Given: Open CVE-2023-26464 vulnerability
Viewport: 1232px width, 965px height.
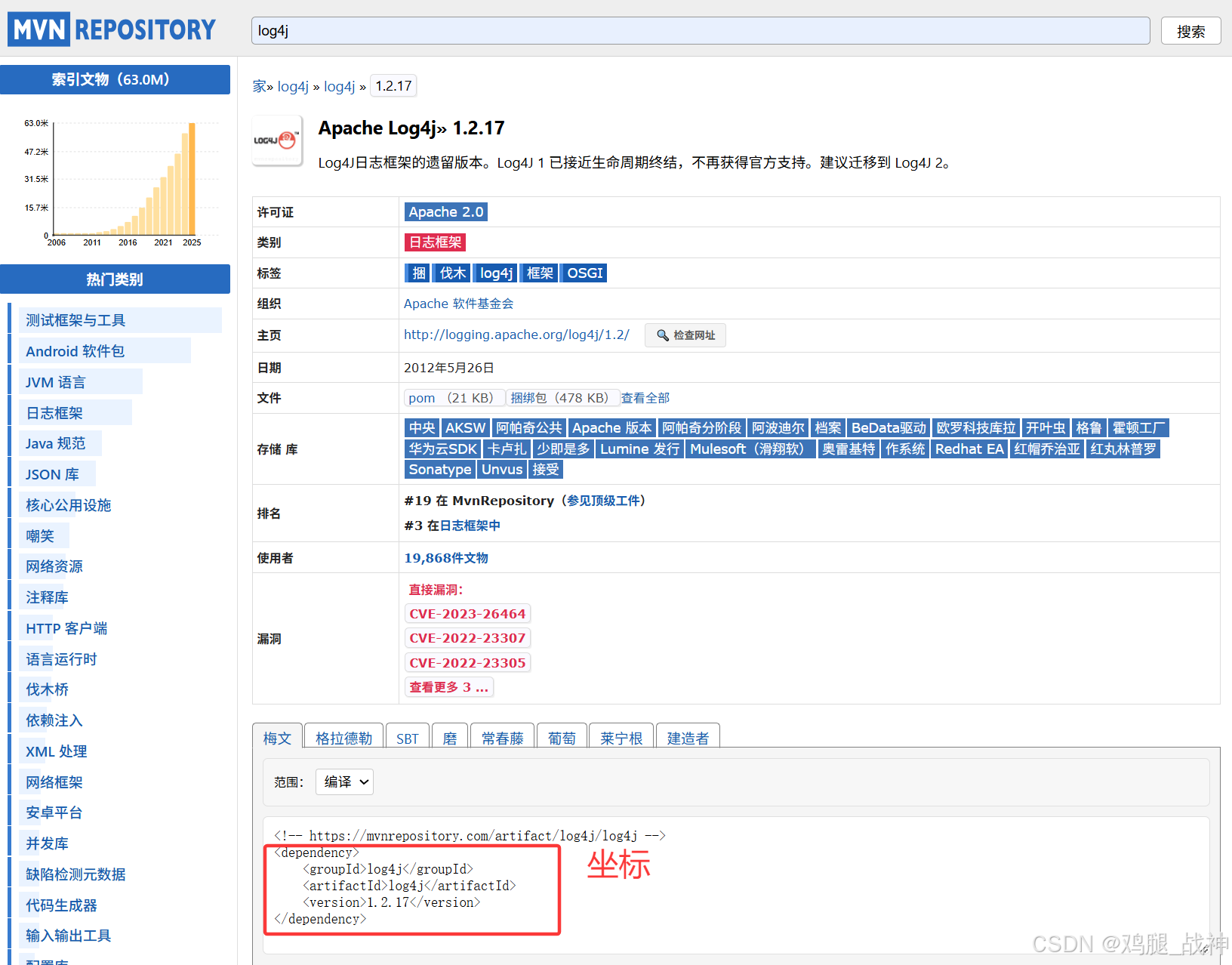Looking at the screenshot, I should point(467,614).
